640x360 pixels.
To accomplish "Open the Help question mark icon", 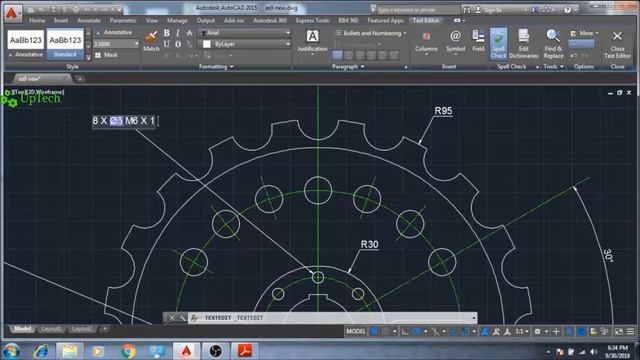I will (567, 9).
